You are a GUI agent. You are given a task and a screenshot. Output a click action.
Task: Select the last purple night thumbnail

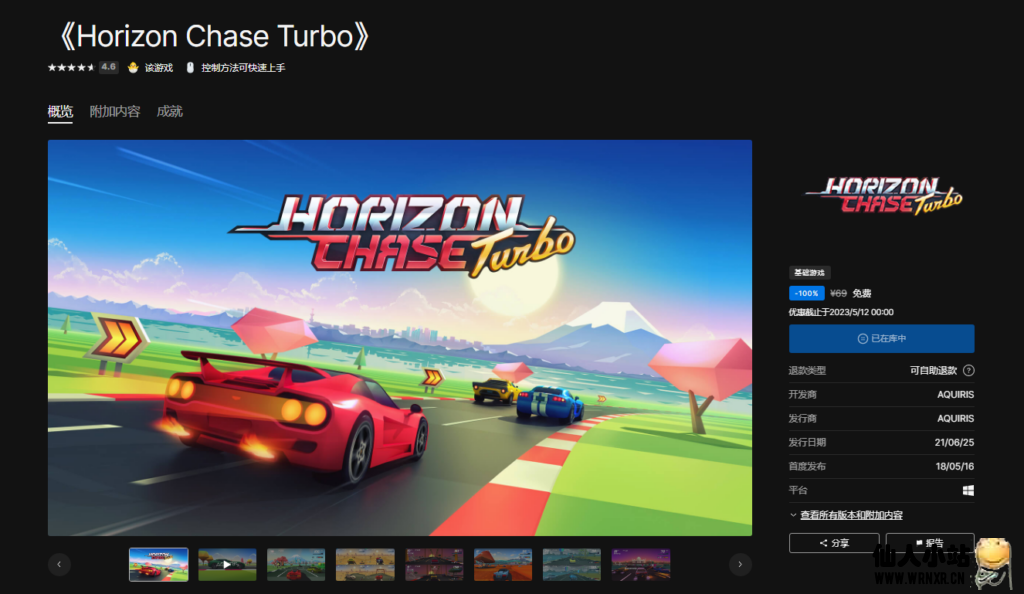tap(641, 564)
